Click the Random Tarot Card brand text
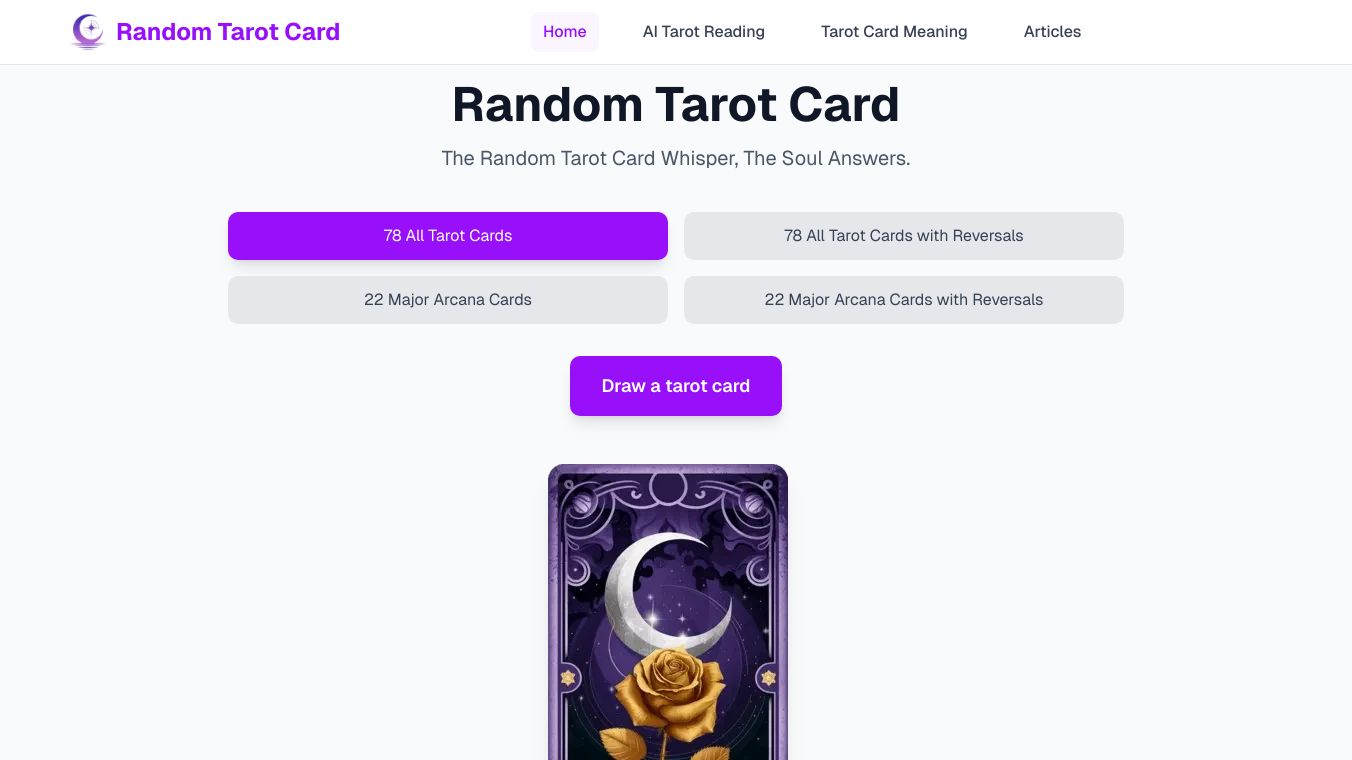 [x=228, y=32]
